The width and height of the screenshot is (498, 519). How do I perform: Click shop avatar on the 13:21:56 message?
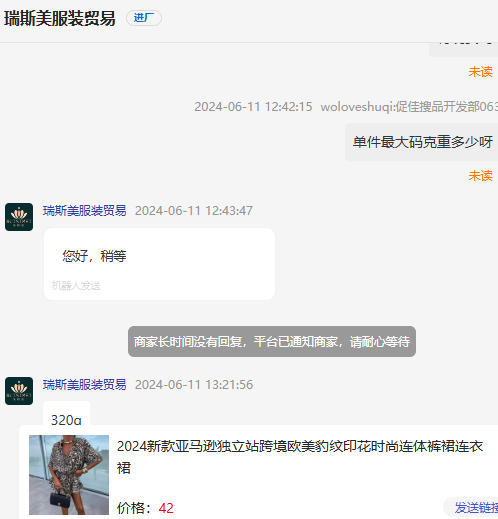click(19, 391)
